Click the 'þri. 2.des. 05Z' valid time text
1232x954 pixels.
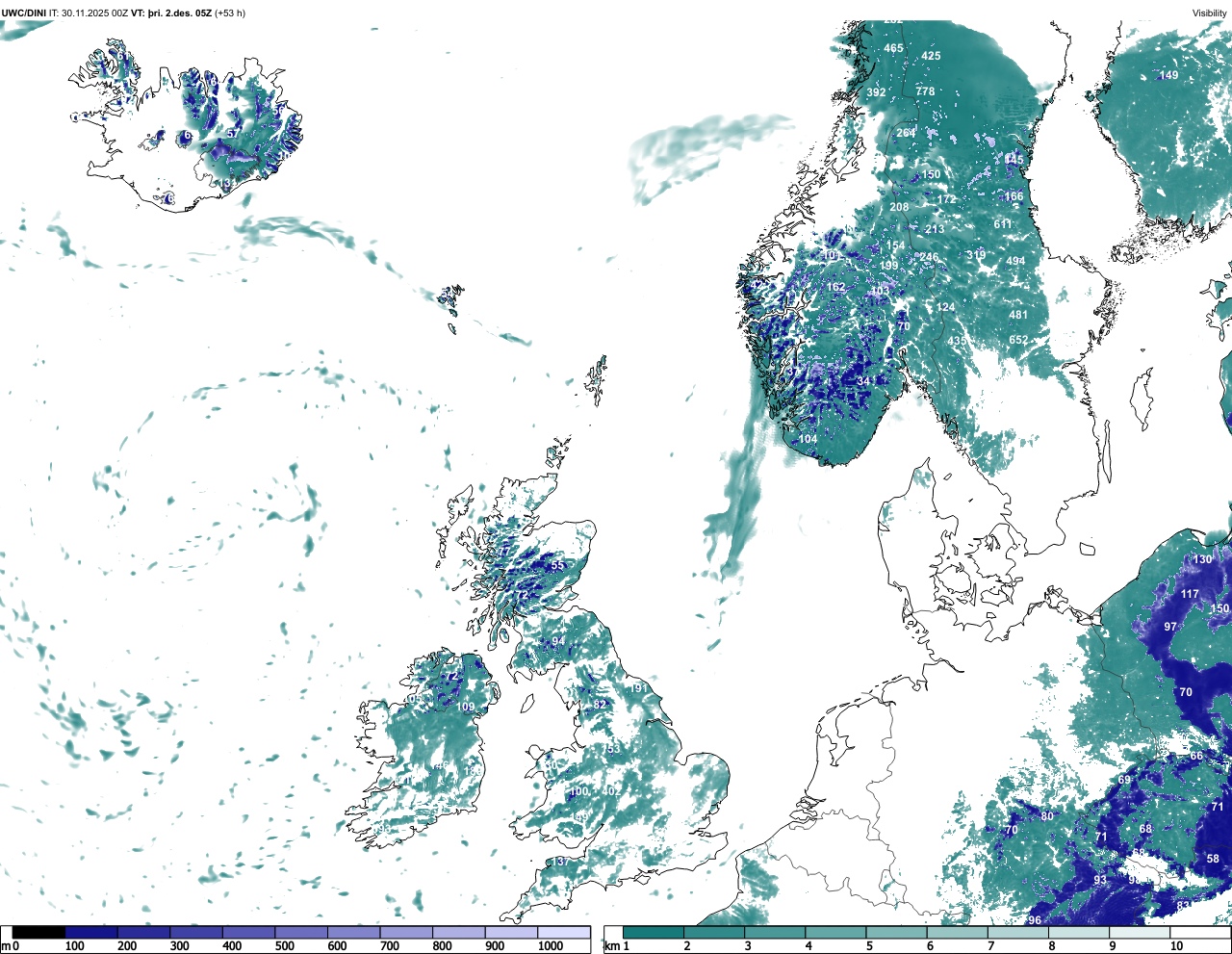(x=179, y=13)
